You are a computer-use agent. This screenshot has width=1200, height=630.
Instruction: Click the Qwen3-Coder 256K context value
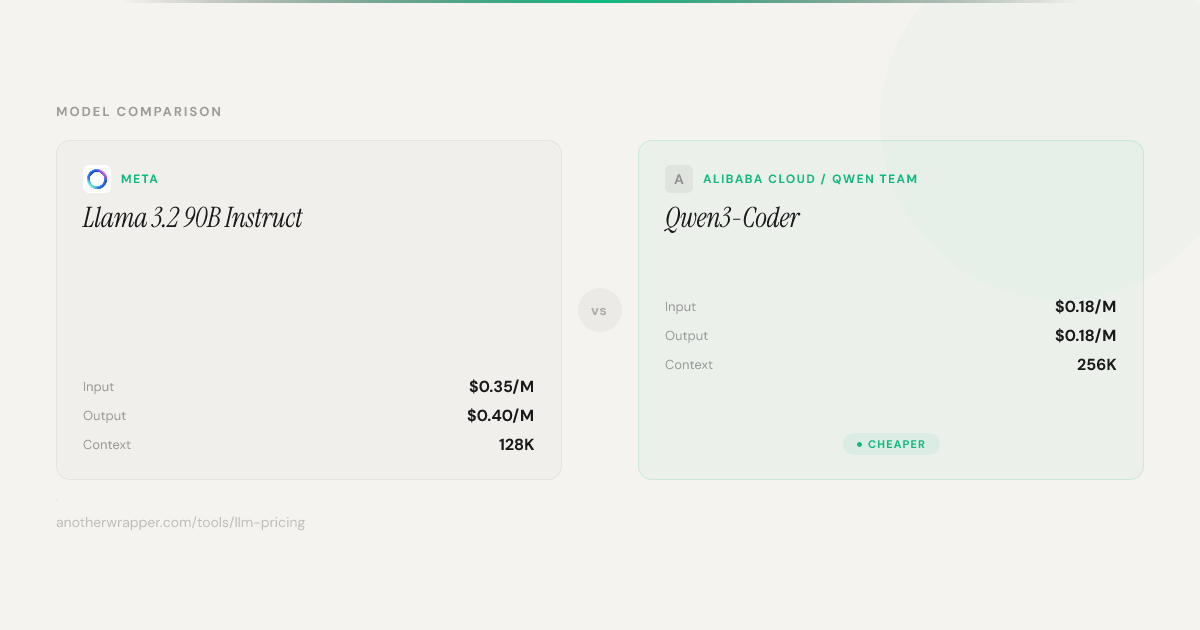[1096, 365]
